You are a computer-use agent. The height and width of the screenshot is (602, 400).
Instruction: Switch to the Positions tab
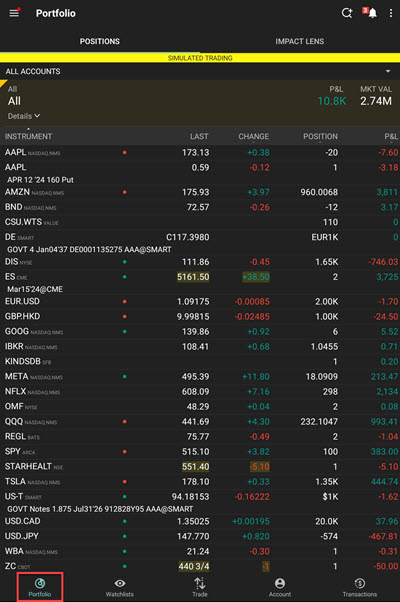click(x=100, y=41)
